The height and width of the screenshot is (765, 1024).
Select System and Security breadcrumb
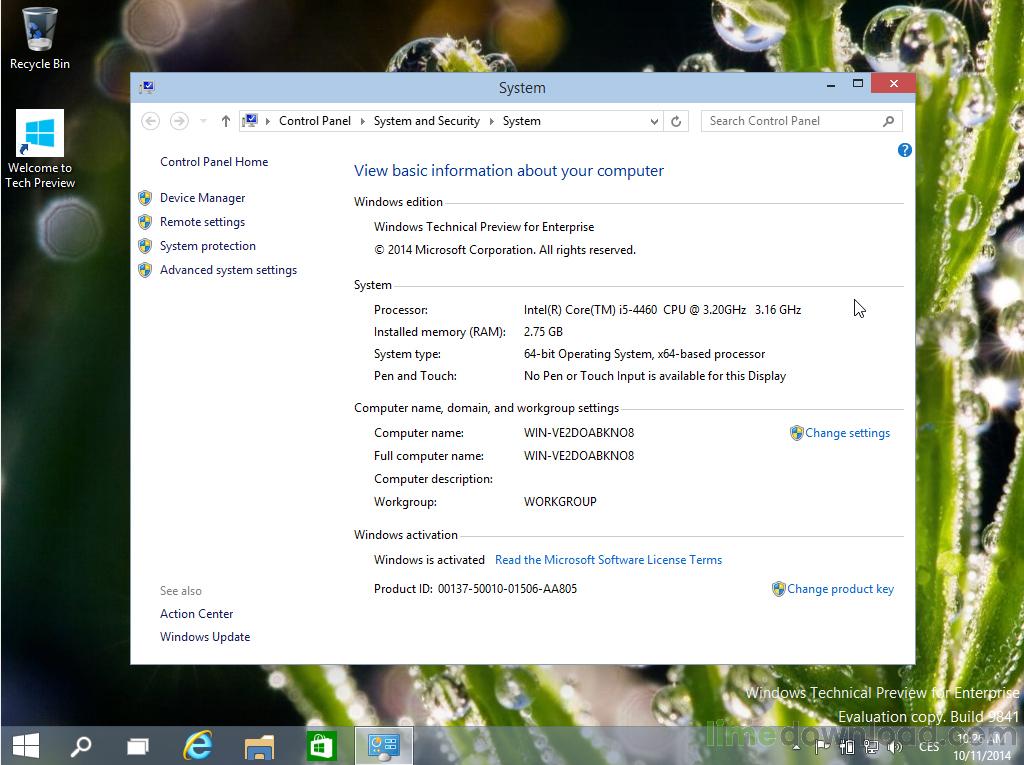point(426,121)
